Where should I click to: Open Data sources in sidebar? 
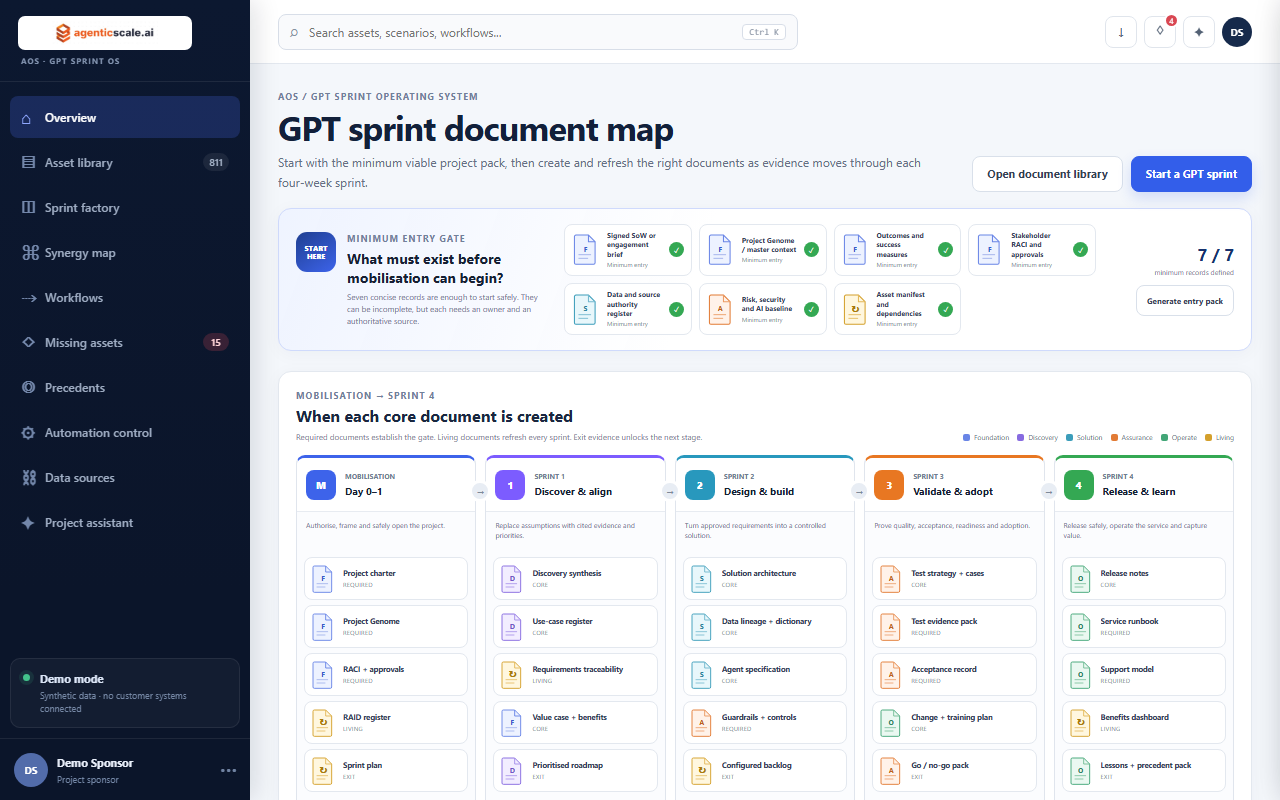coord(125,477)
